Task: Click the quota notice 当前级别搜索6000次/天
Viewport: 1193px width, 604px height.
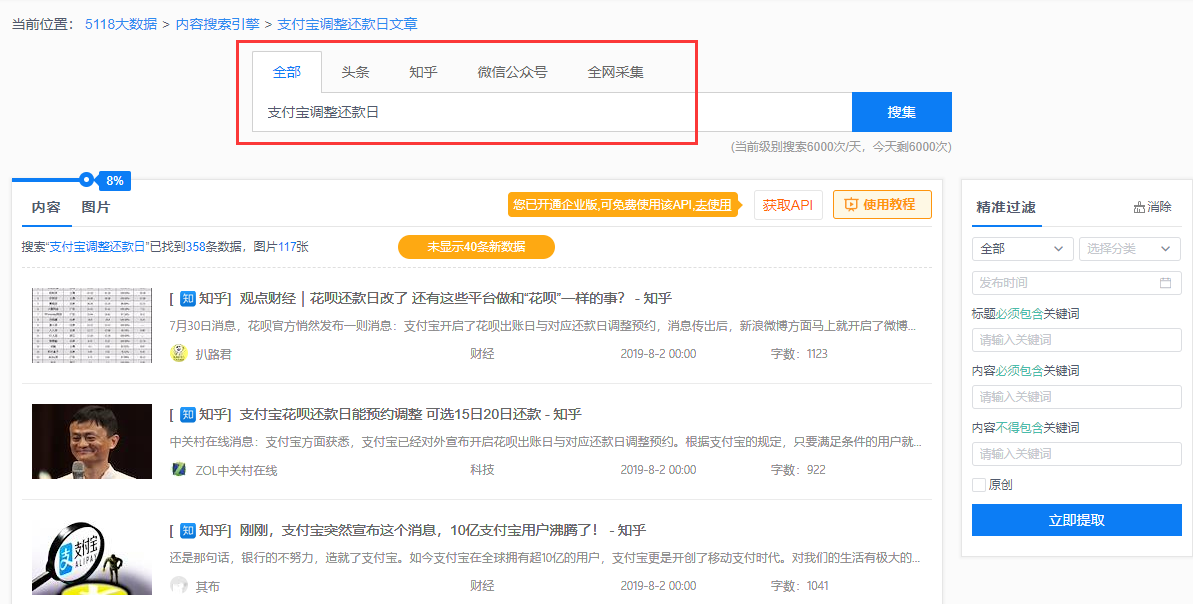Action: click(841, 146)
